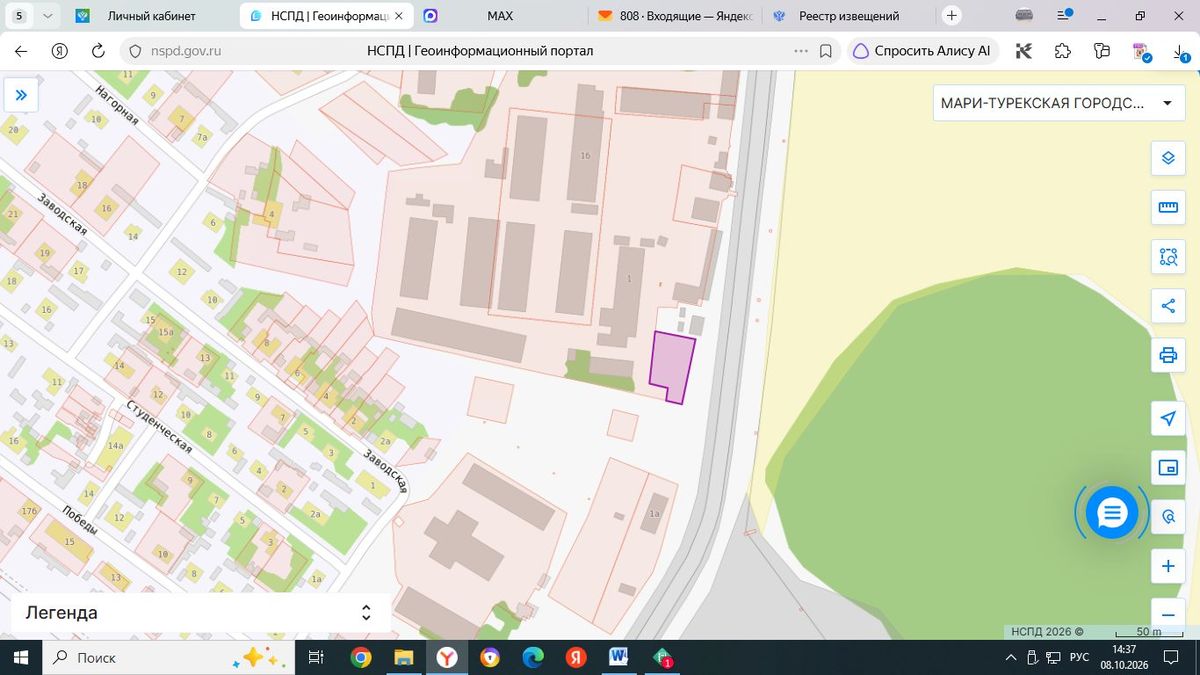The height and width of the screenshot is (675, 1200).
Task: Activate the area search selection tool
Action: (1167, 257)
